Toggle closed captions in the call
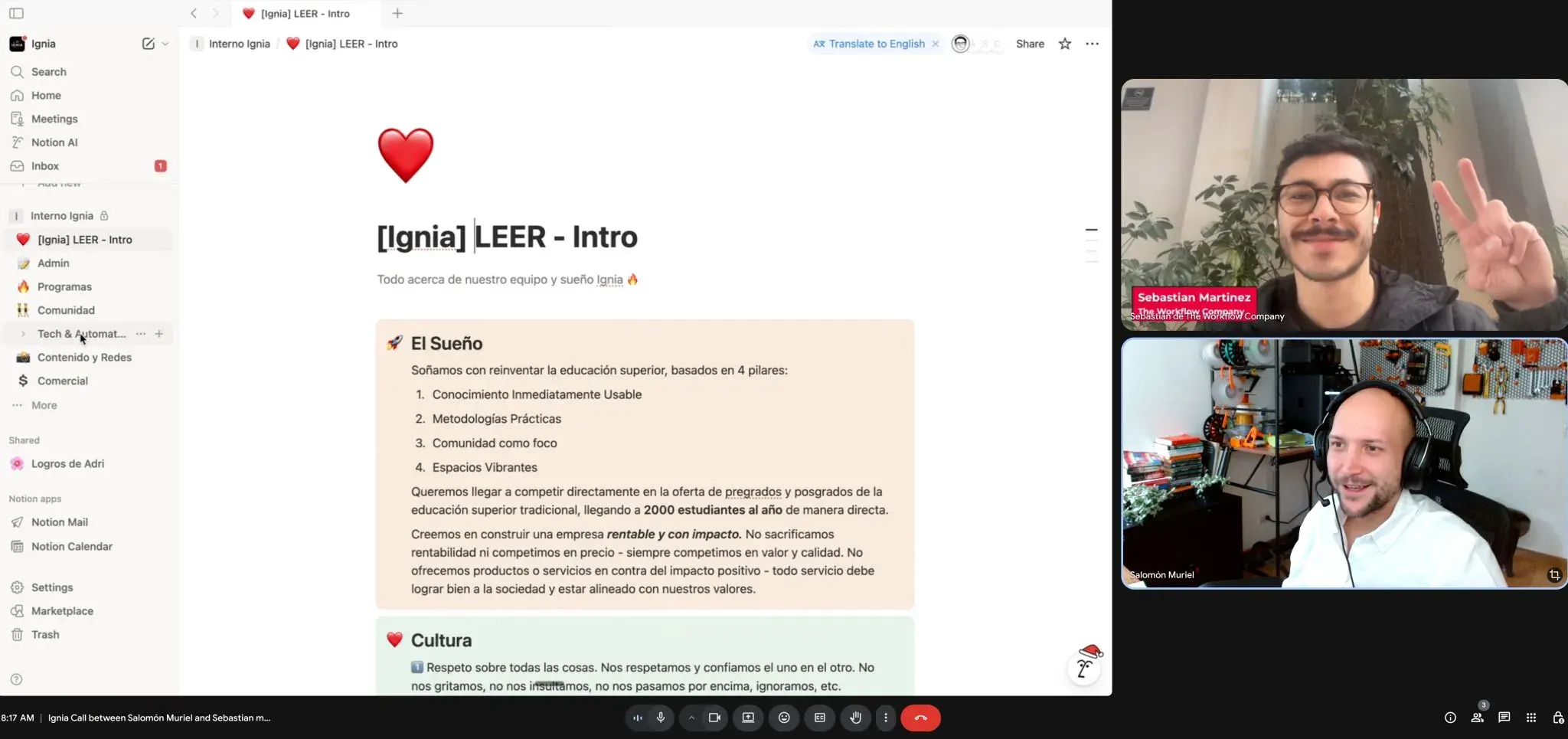Screen dimensions: 1568x739 pyautogui.click(x=820, y=718)
